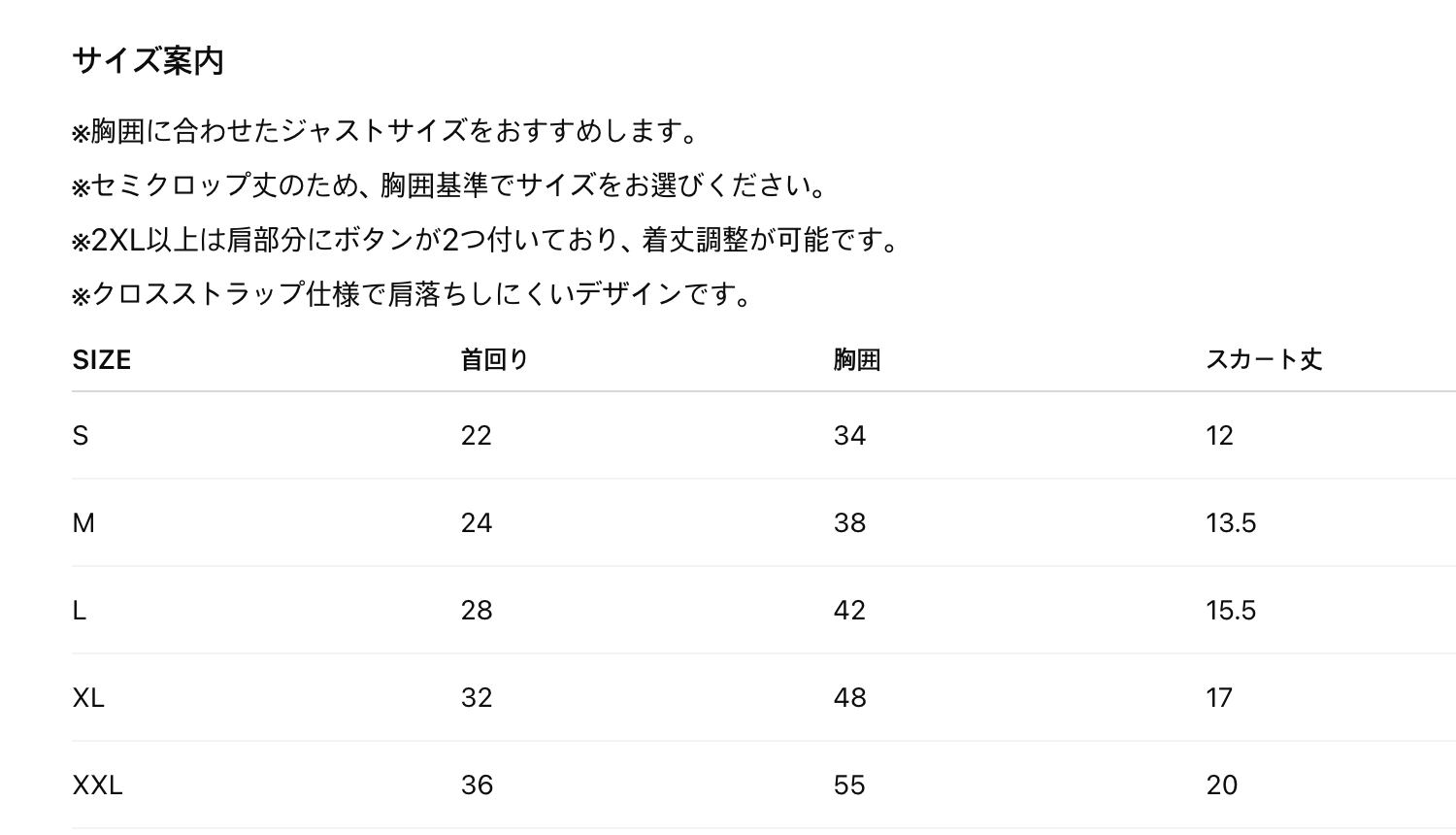Click the XXL size row label
The image size is (1456, 835).
coord(97,785)
